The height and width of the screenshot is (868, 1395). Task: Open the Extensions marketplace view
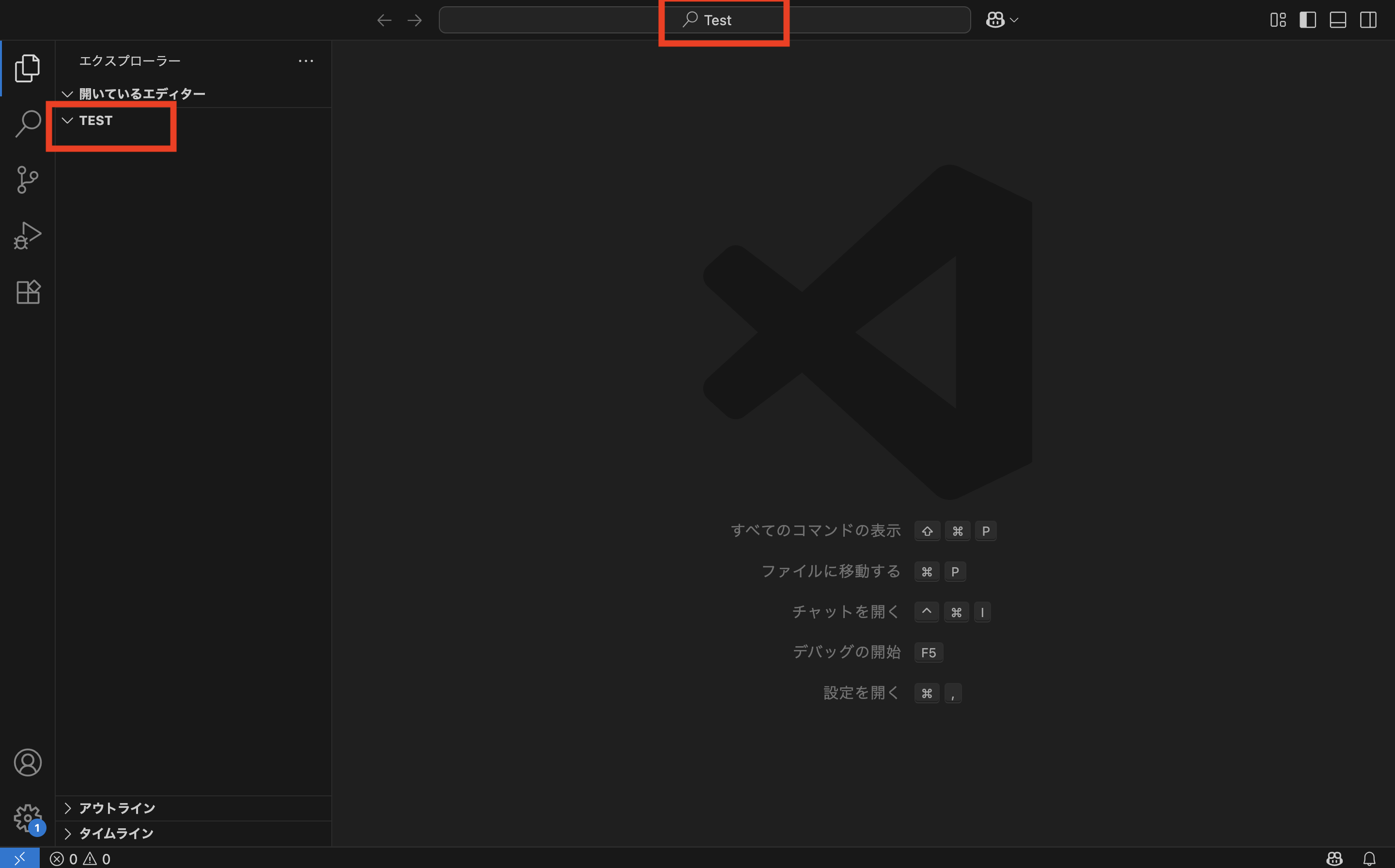click(x=27, y=292)
